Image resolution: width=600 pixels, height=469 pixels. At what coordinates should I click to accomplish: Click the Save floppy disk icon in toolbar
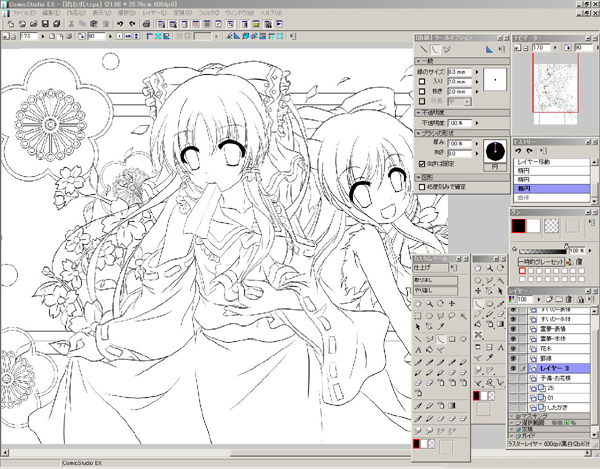[x=45, y=24]
